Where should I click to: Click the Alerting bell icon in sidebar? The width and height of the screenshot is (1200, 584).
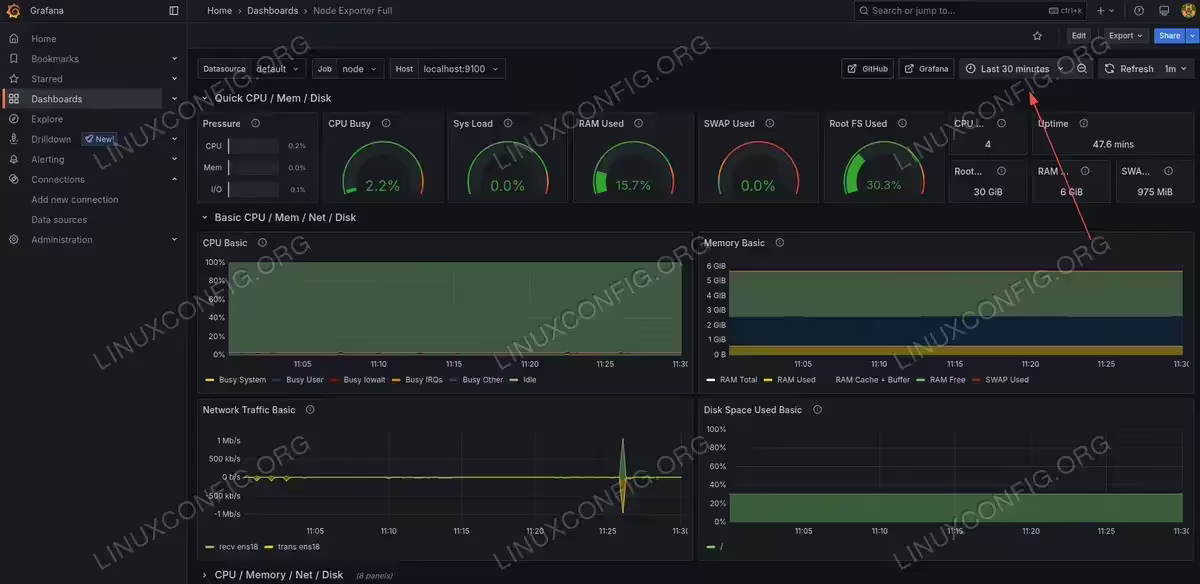[14, 159]
